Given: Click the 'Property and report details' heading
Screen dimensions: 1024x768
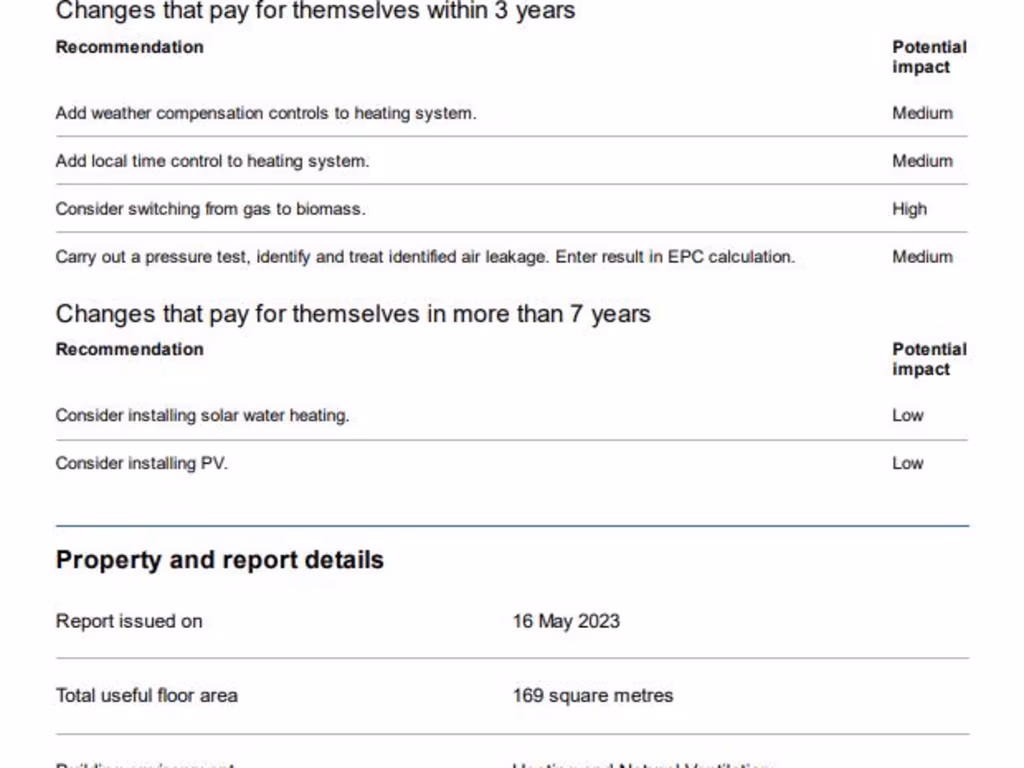Looking at the screenshot, I should [219, 559].
